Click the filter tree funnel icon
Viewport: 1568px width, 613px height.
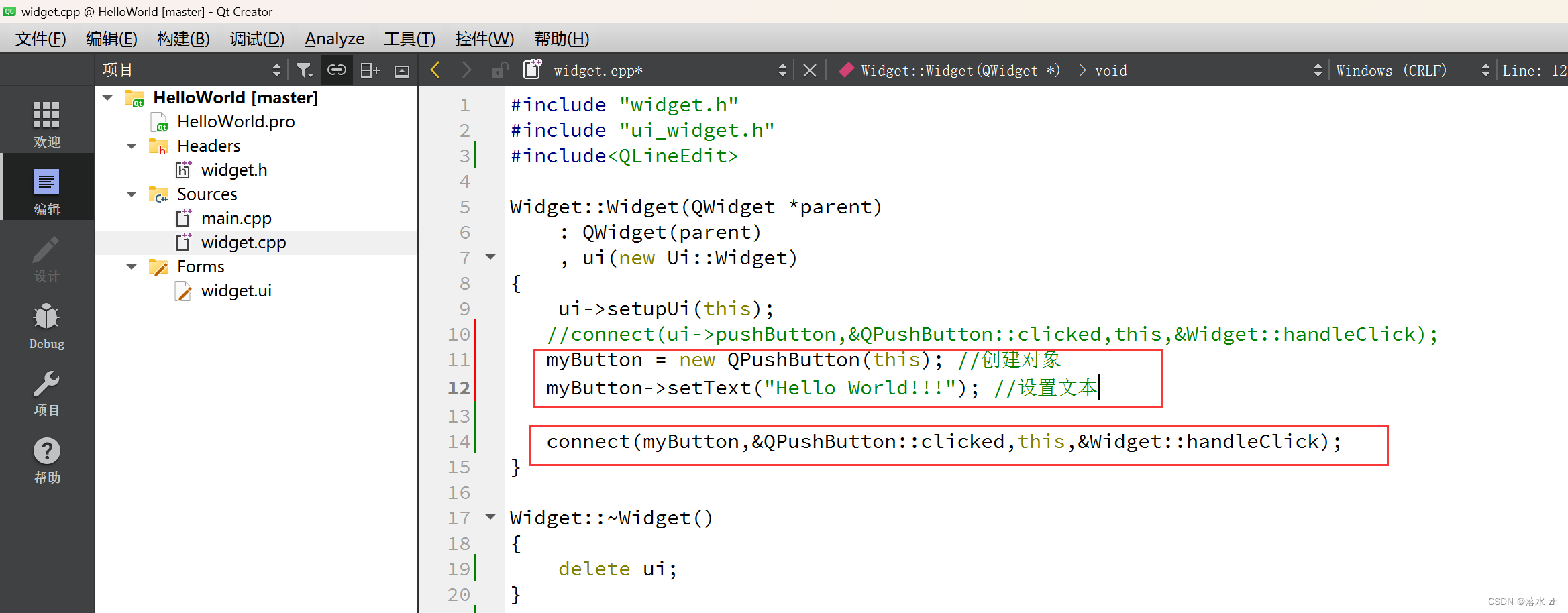point(305,70)
